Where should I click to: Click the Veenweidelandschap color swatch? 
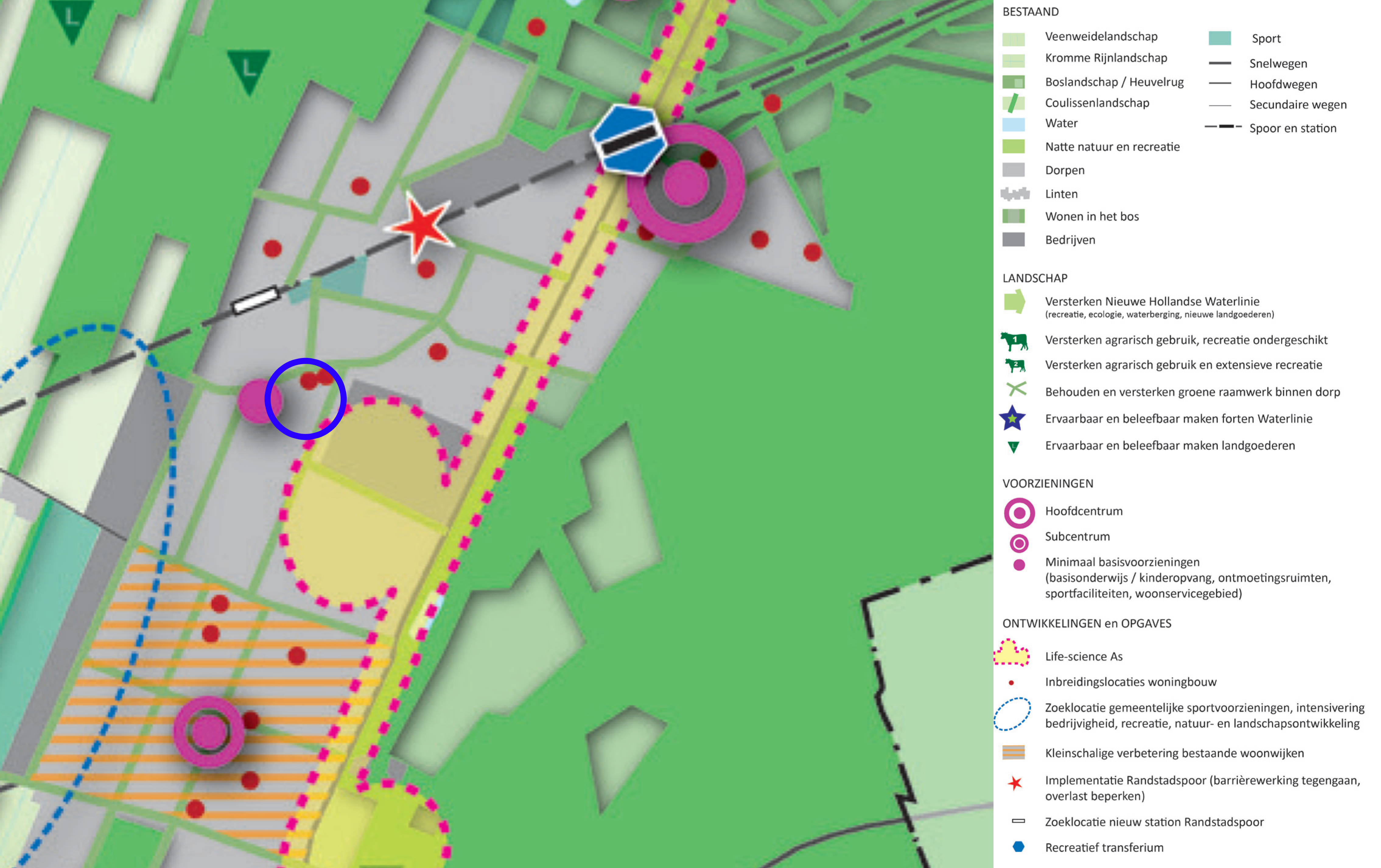point(1013,39)
